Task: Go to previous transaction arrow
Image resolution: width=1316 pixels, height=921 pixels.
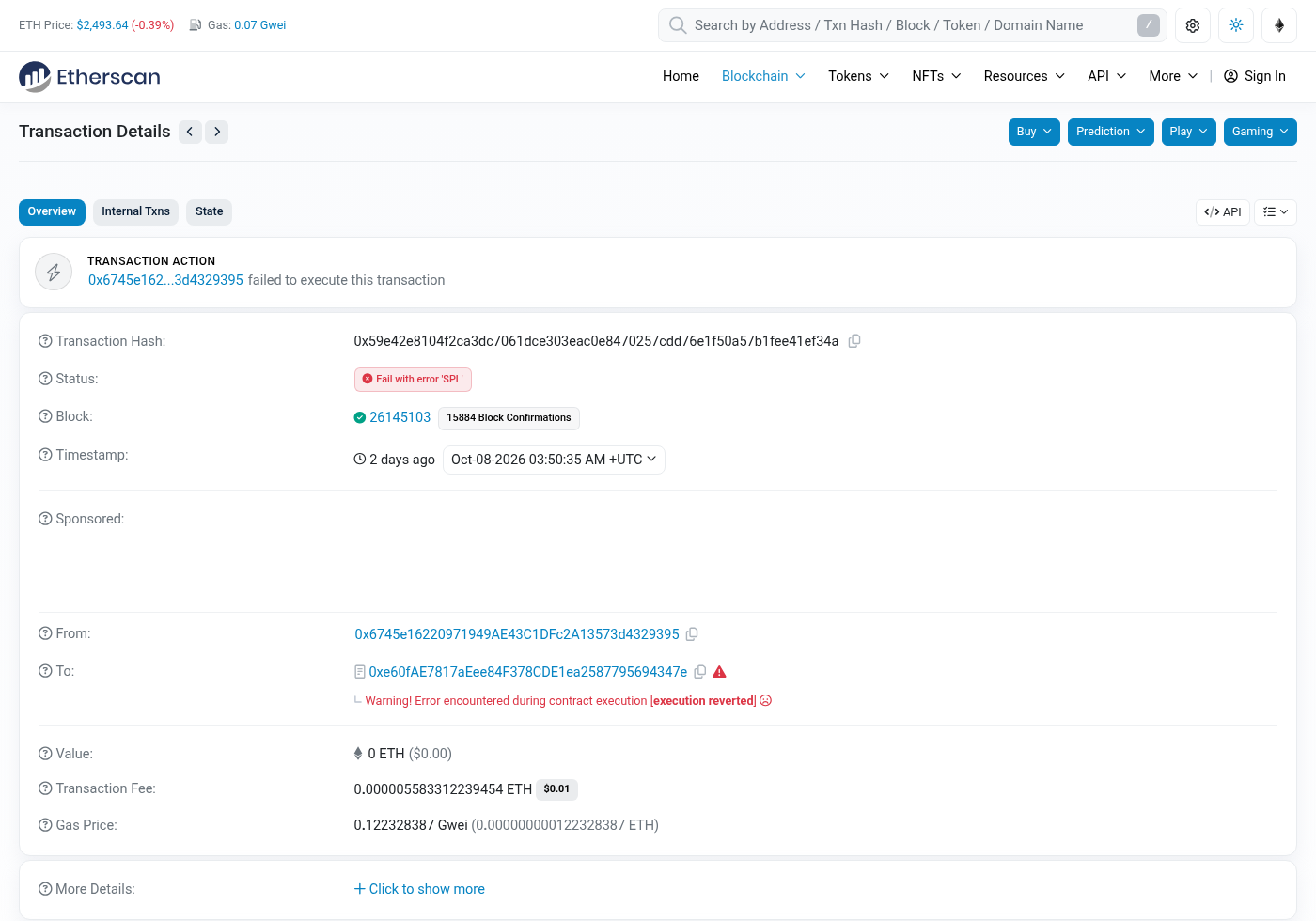Action: 190,132
